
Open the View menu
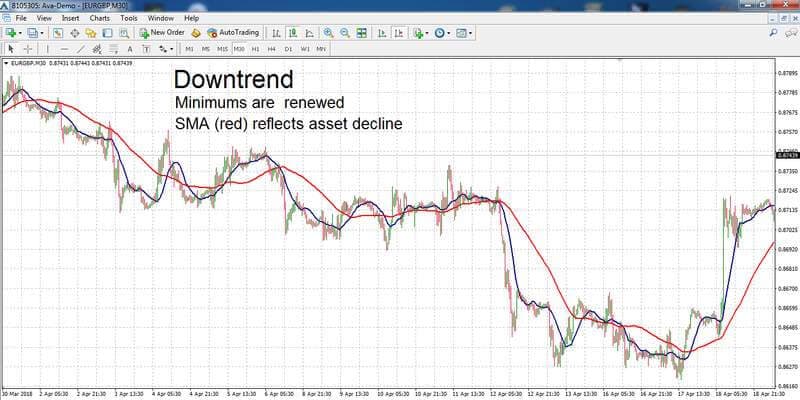click(44, 18)
